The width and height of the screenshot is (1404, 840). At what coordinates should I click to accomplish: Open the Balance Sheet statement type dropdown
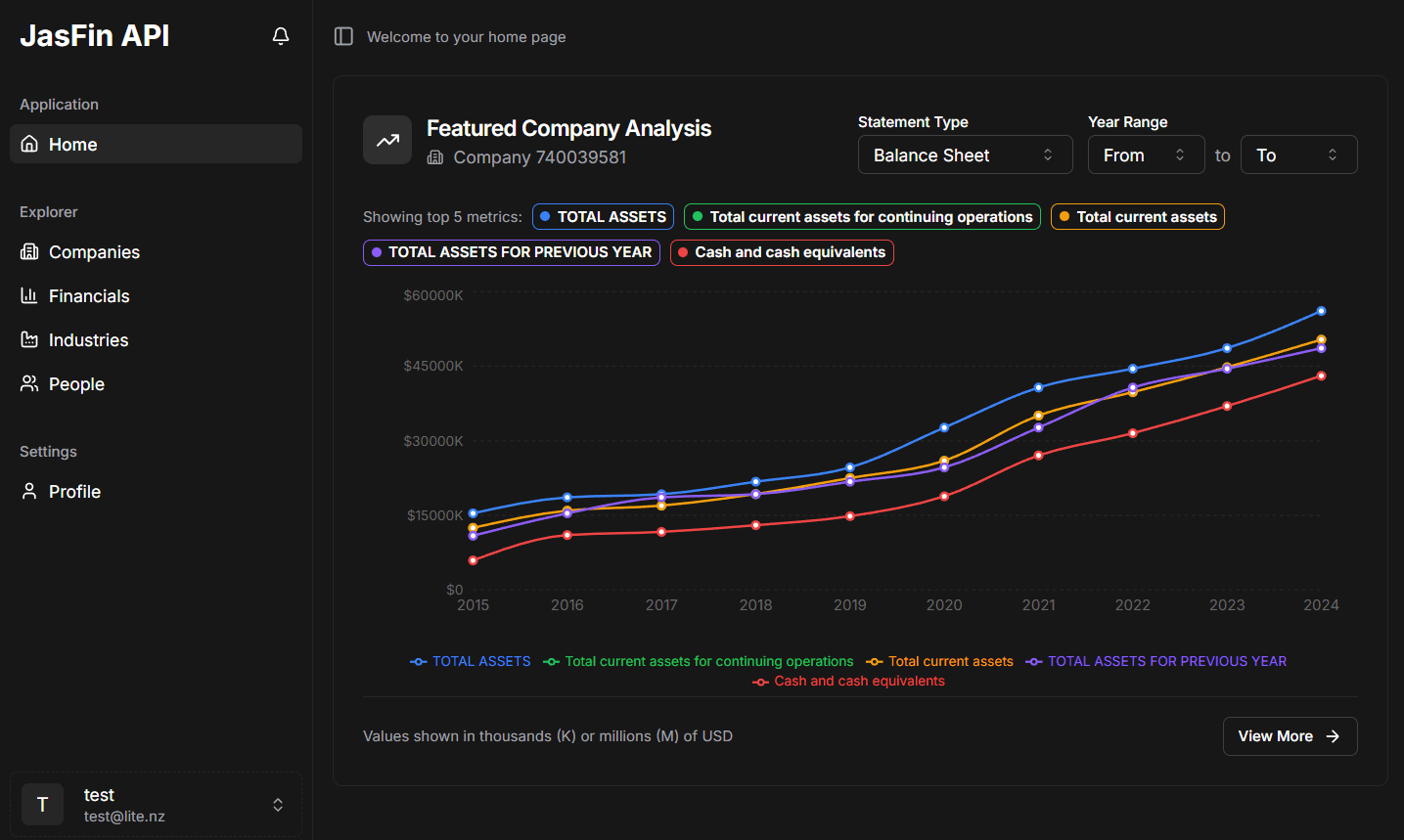965,155
